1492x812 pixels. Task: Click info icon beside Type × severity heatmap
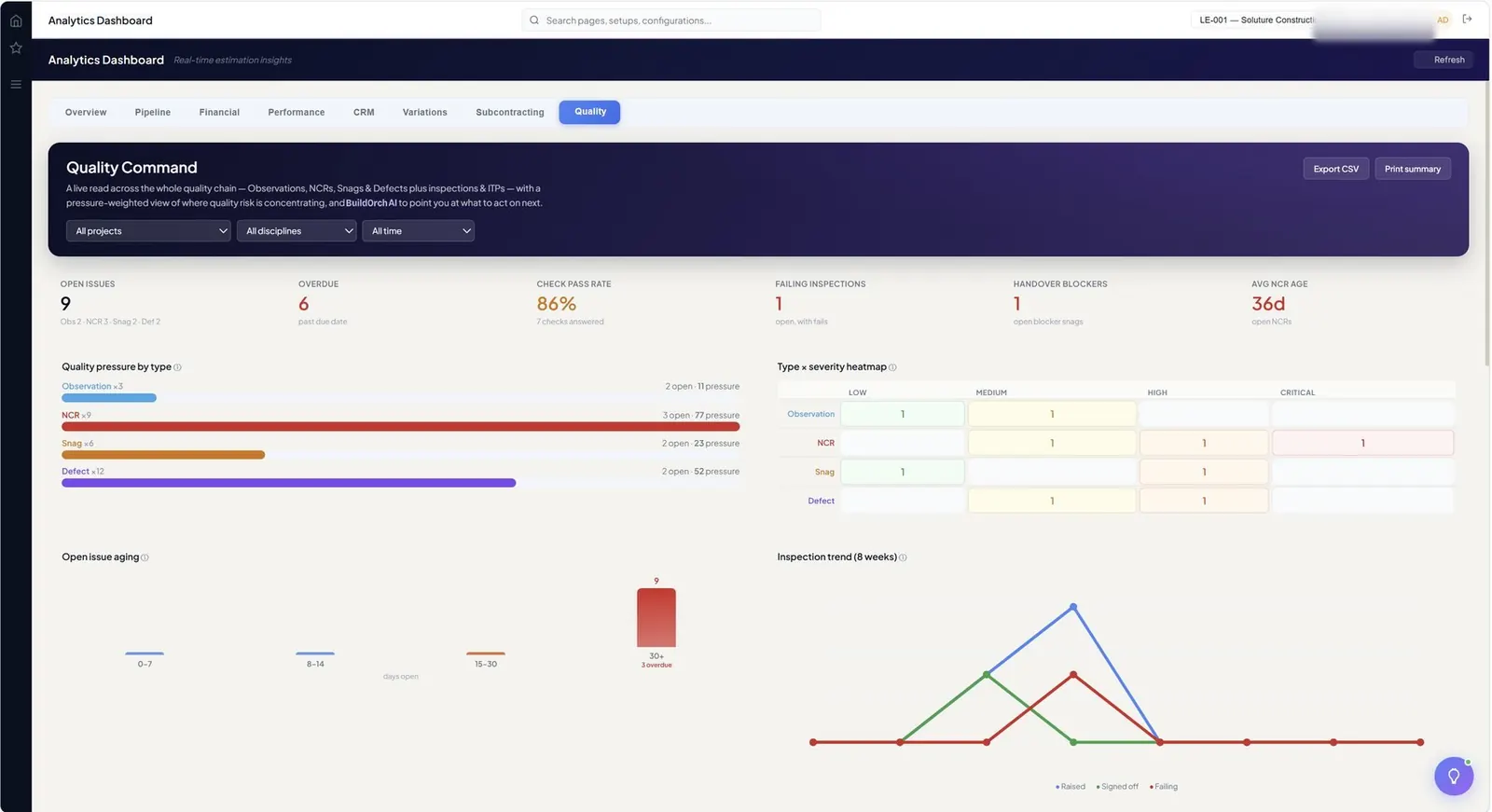click(892, 367)
